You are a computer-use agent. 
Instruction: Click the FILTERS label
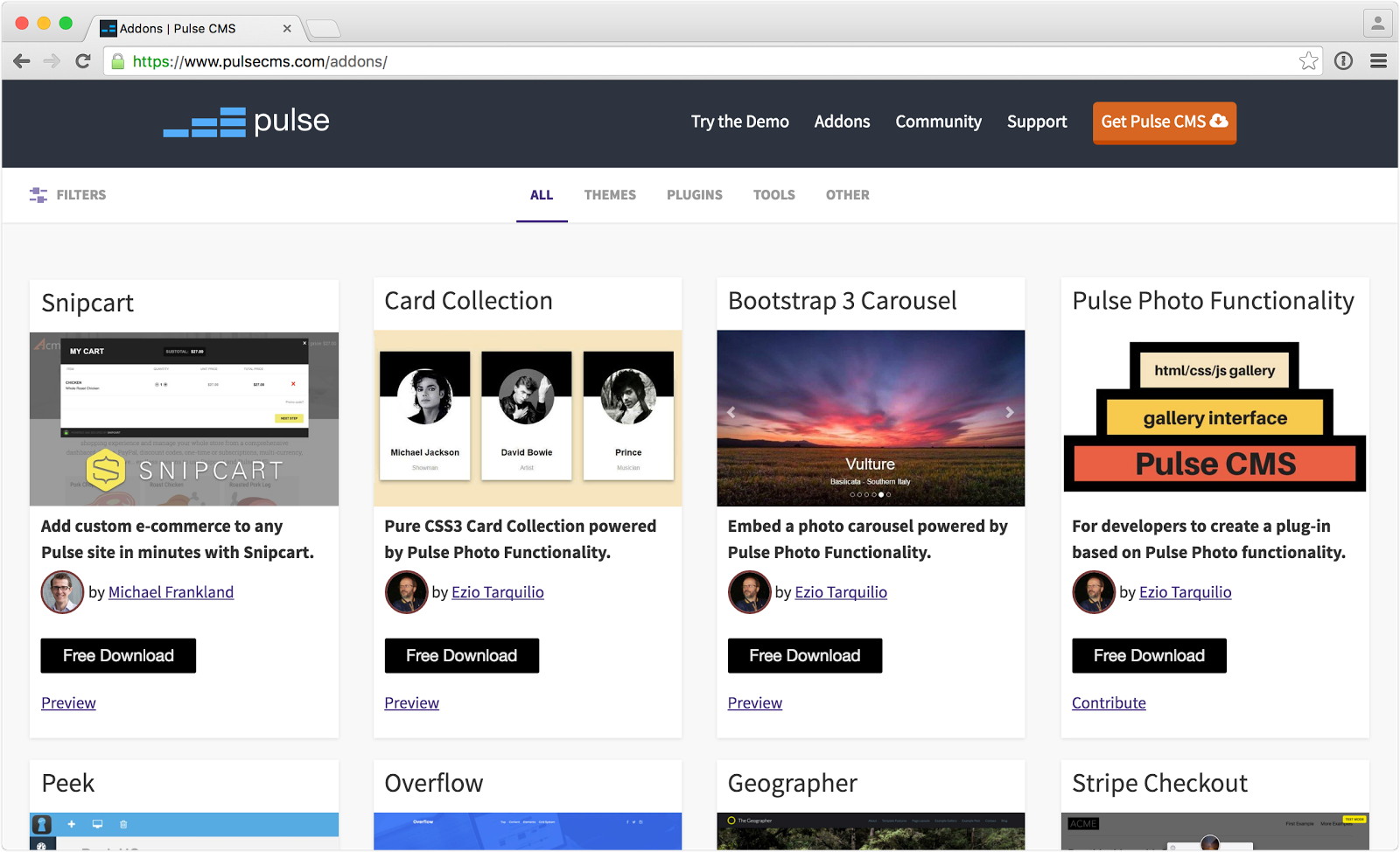tap(81, 195)
